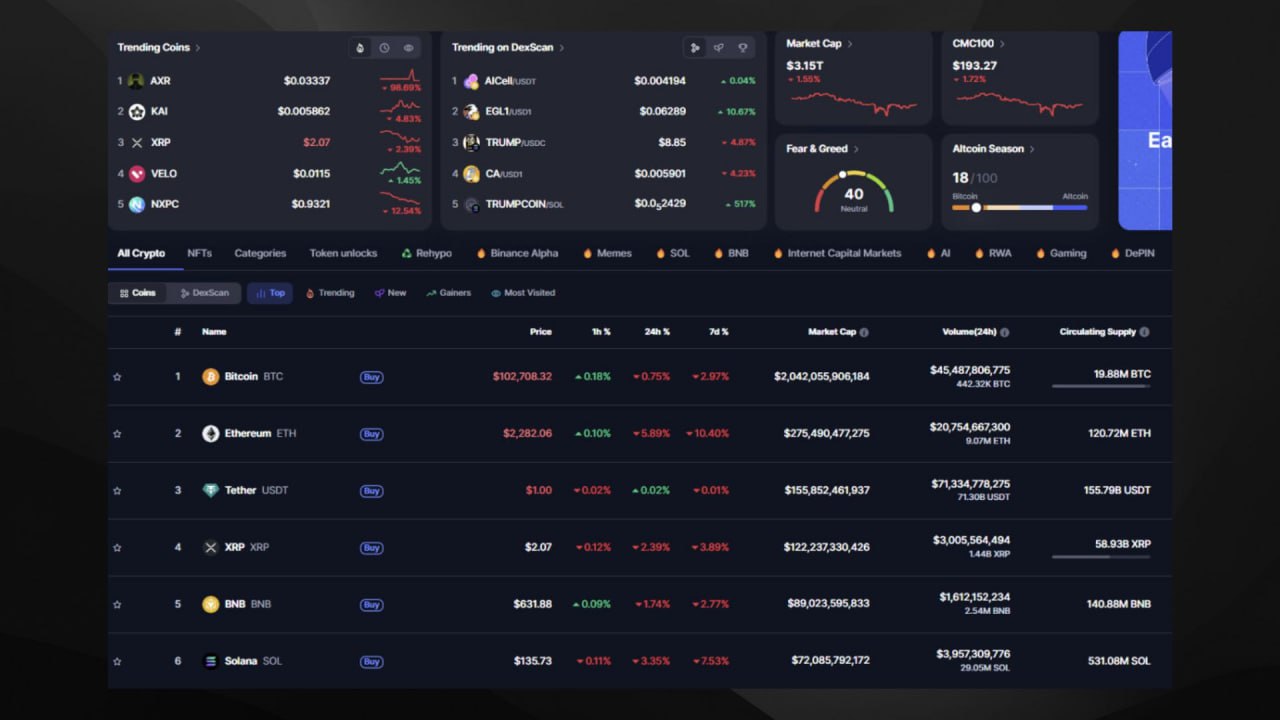Click first filter icon in Trending on DexScan

(695, 48)
